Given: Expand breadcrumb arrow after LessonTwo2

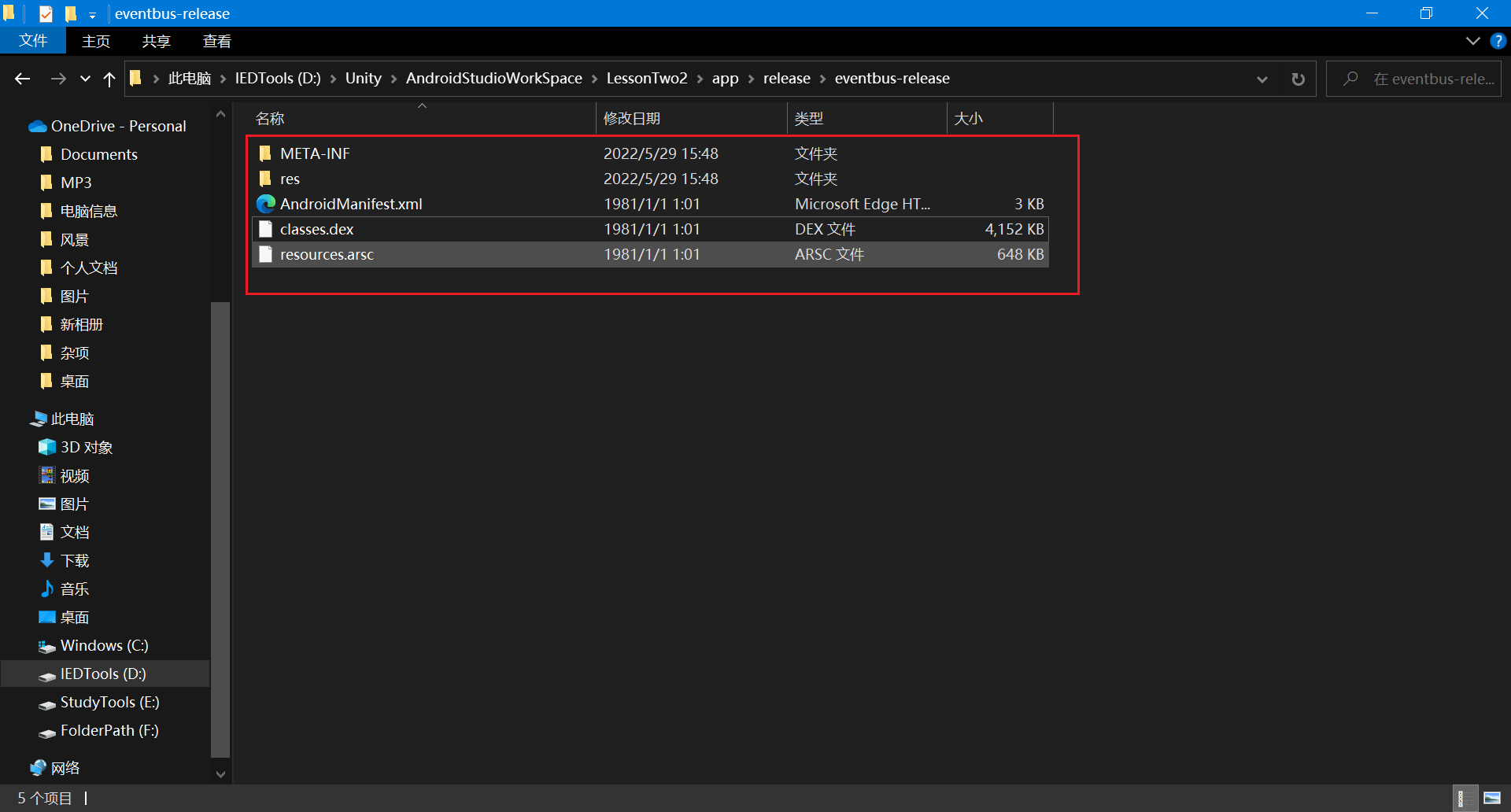Looking at the screenshot, I should point(700,79).
